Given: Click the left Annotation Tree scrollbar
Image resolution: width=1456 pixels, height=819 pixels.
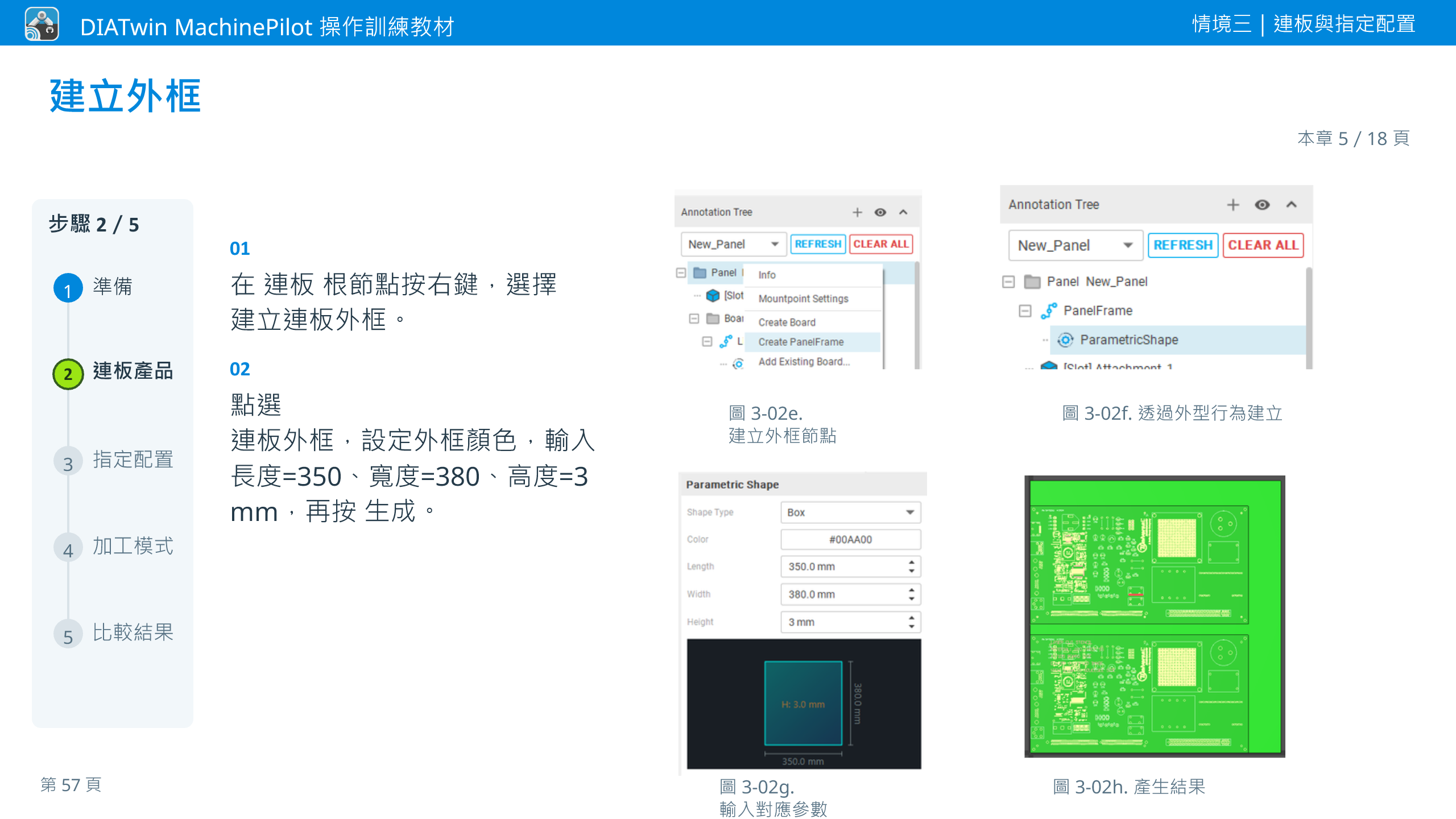Looking at the screenshot, I should click(x=917, y=316).
